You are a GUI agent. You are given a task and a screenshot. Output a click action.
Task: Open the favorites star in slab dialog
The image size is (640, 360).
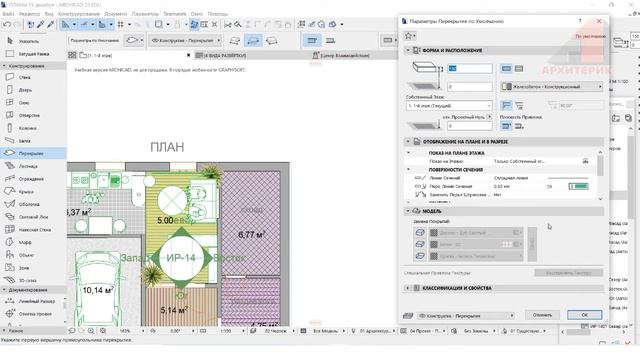409,36
